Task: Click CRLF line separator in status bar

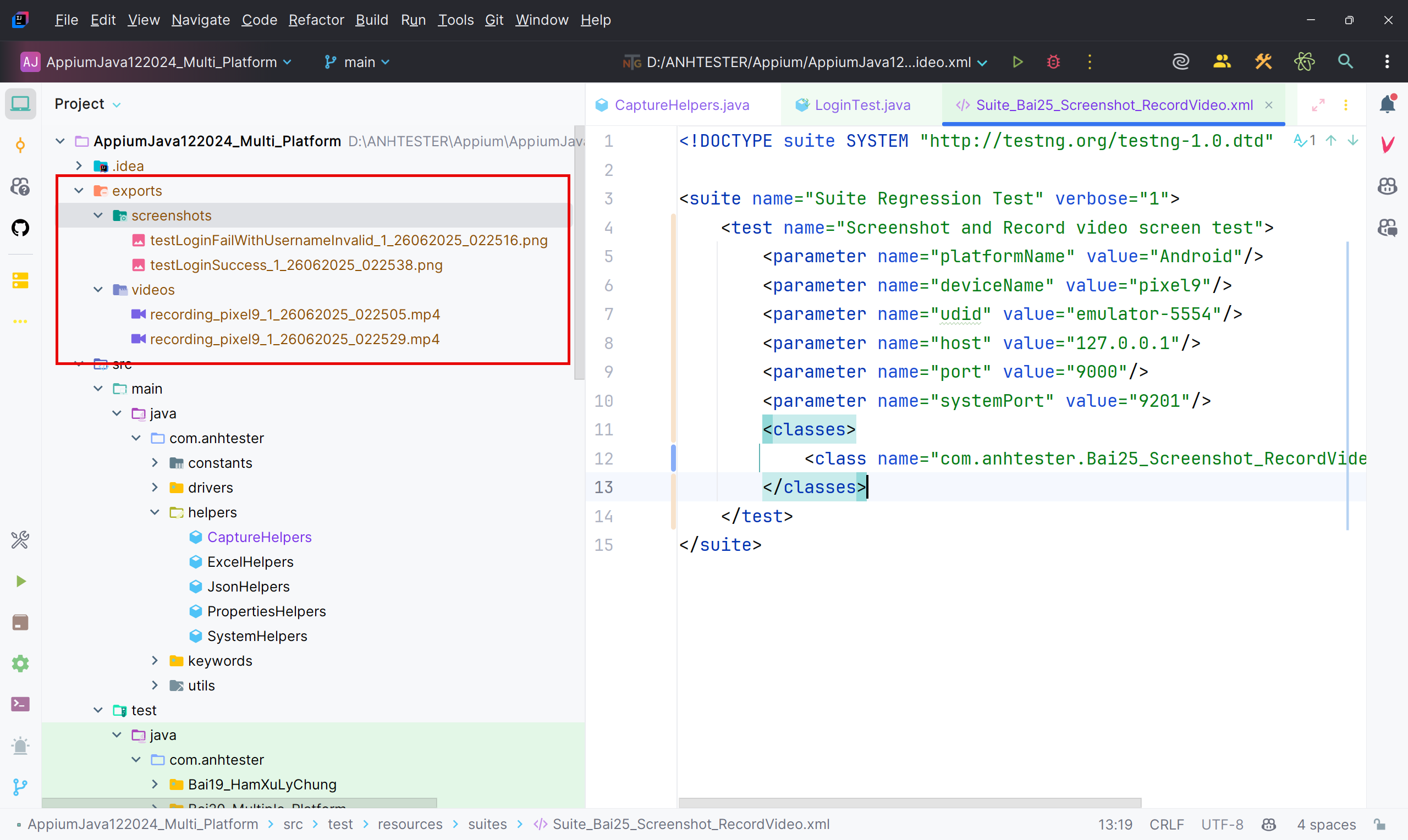Action: pyautogui.click(x=1166, y=824)
